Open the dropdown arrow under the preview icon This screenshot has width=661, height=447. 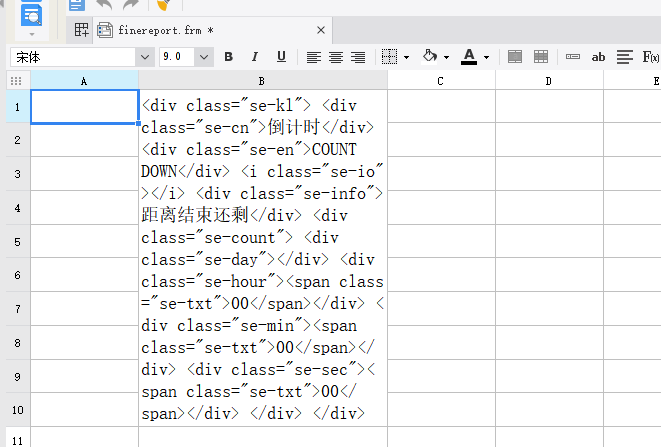tap(32, 34)
